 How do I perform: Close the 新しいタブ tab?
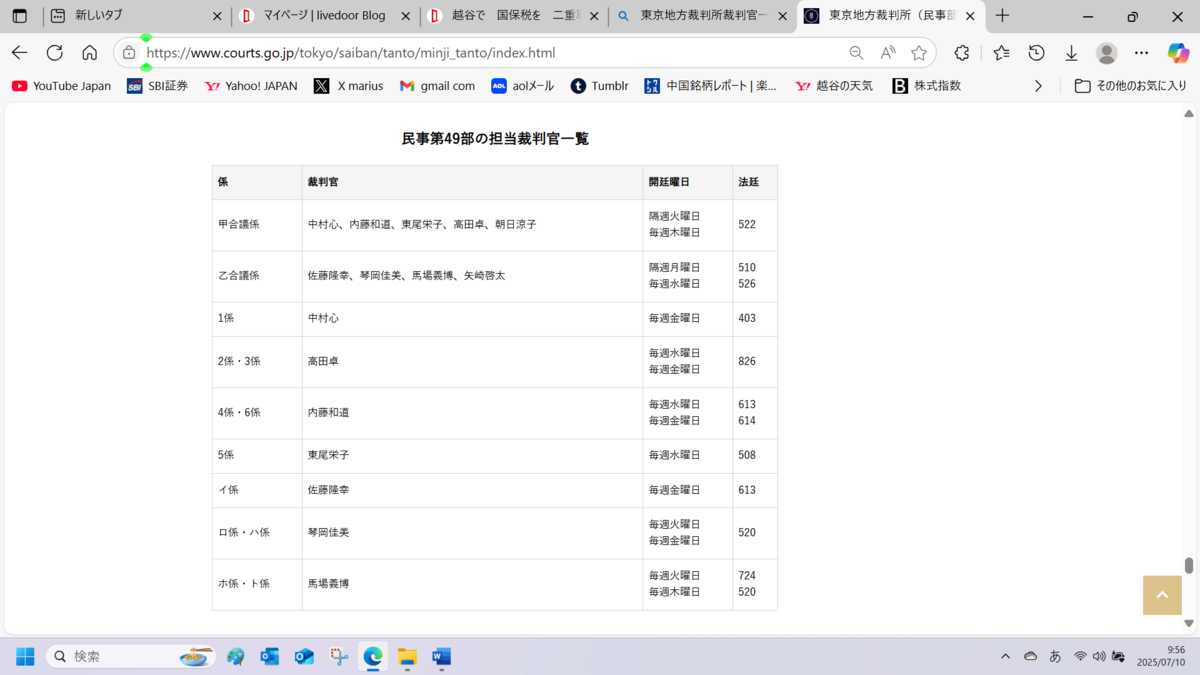(218, 16)
